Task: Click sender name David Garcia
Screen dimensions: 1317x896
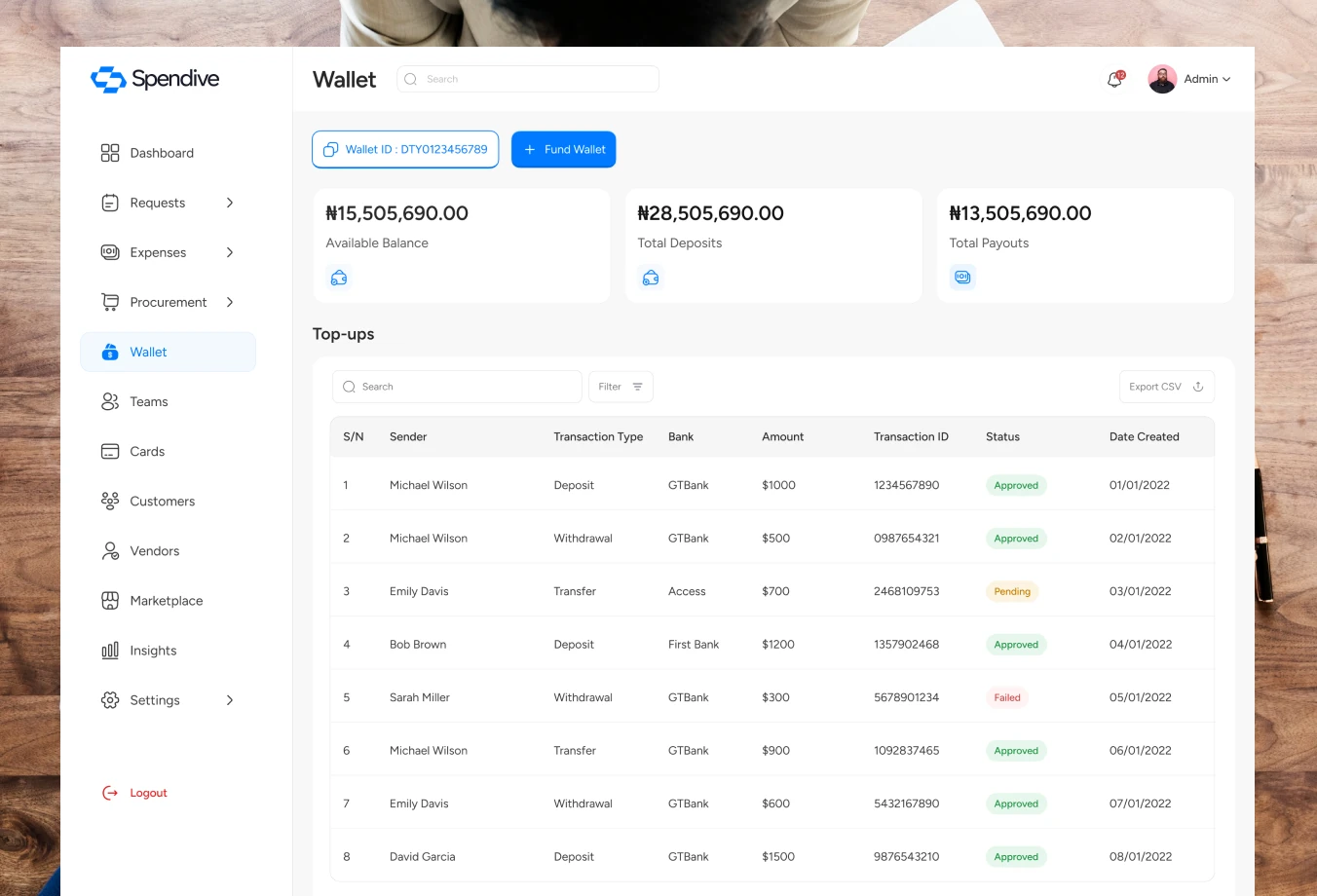Action: pos(423,856)
